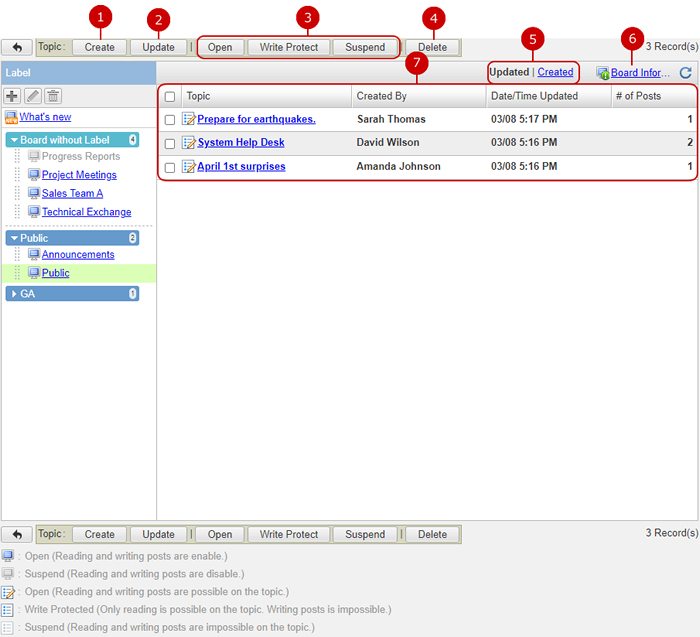Viewport: 700px width, 637px height.
Task: Open the Technical Exchange board
Action: coord(87,212)
